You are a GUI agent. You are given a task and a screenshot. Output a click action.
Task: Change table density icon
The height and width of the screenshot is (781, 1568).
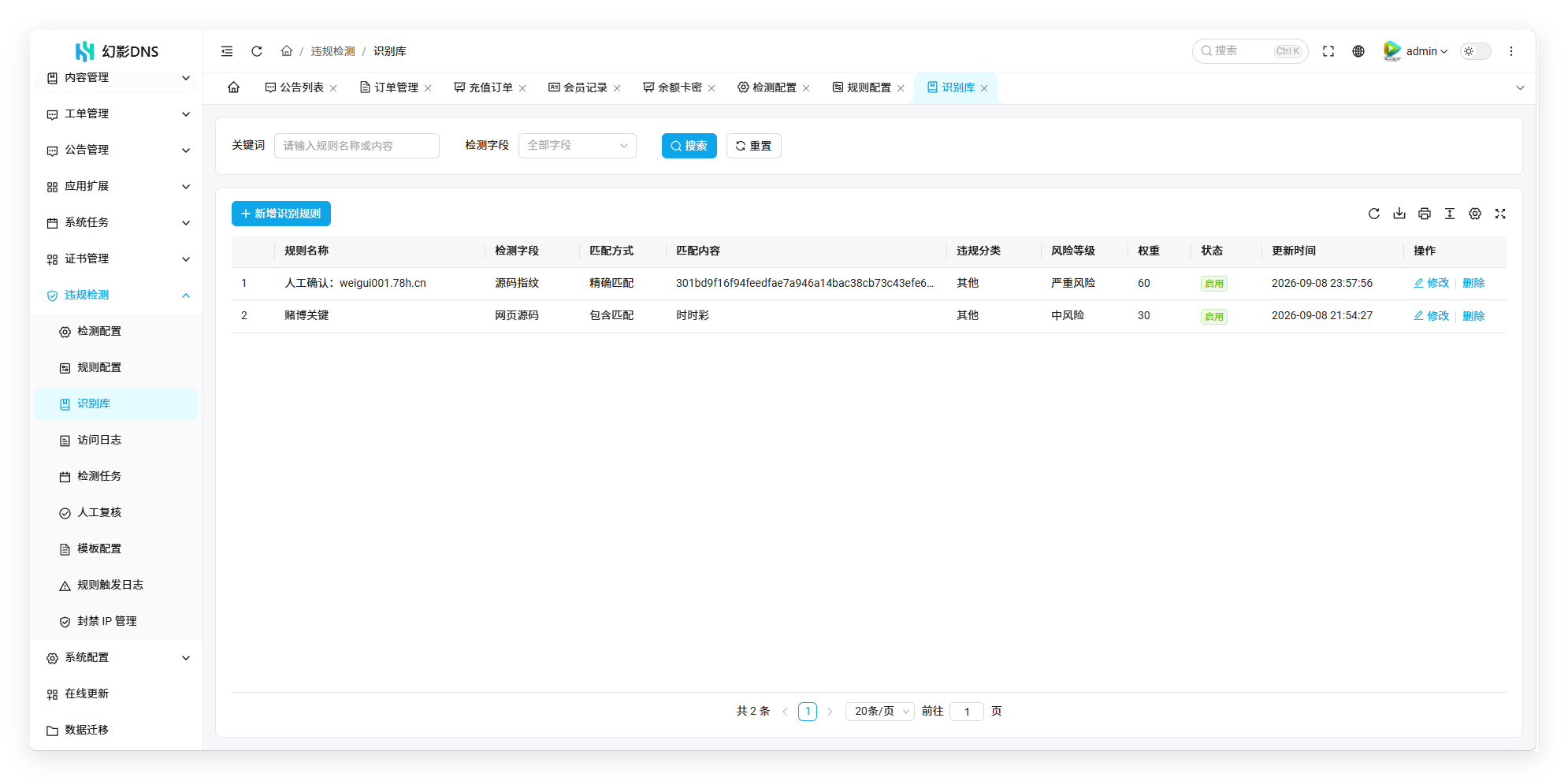tap(1450, 214)
